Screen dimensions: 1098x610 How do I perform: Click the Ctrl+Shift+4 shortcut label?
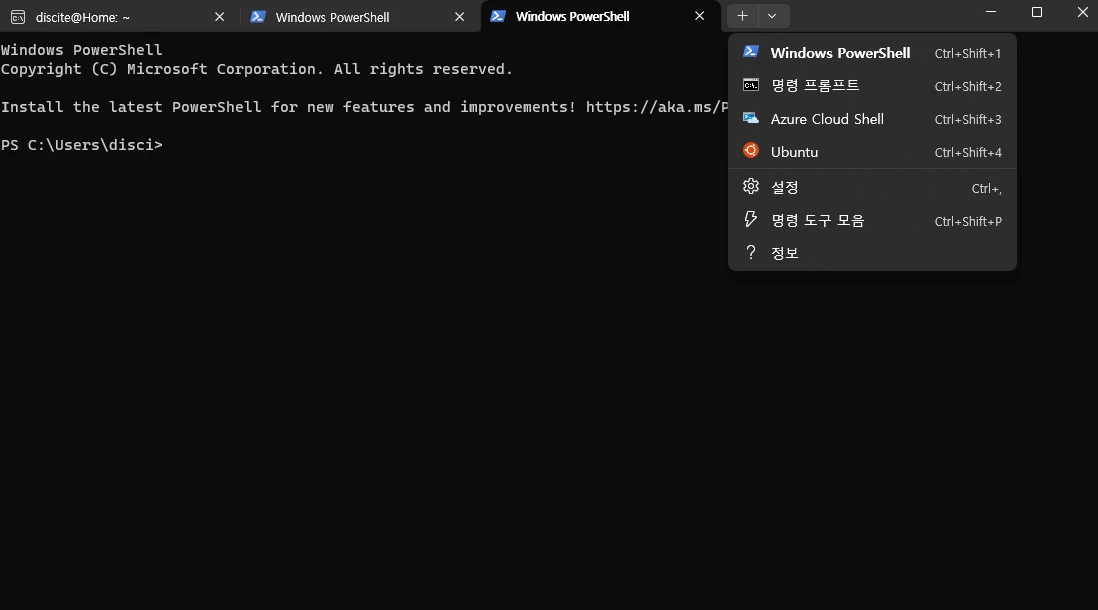(968, 152)
